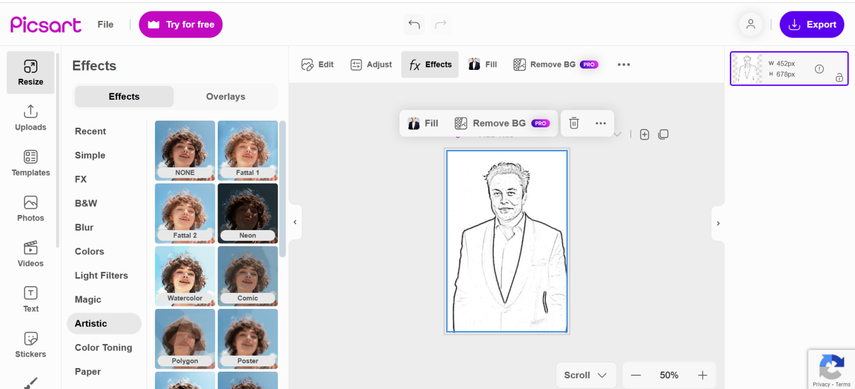
Task: Select the Artistic effects category
Action: pos(104,324)
